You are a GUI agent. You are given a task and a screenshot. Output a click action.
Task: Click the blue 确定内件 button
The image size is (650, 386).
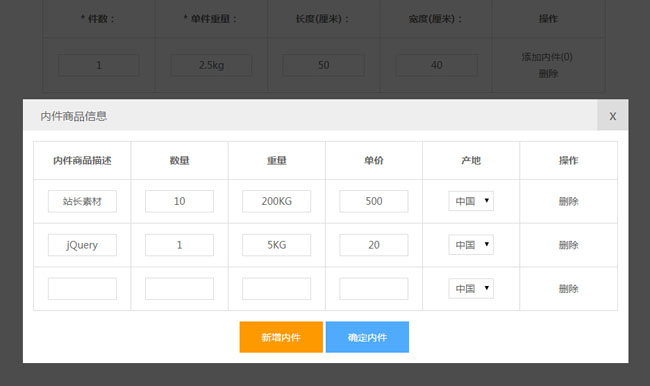click(x=367, y=337)
